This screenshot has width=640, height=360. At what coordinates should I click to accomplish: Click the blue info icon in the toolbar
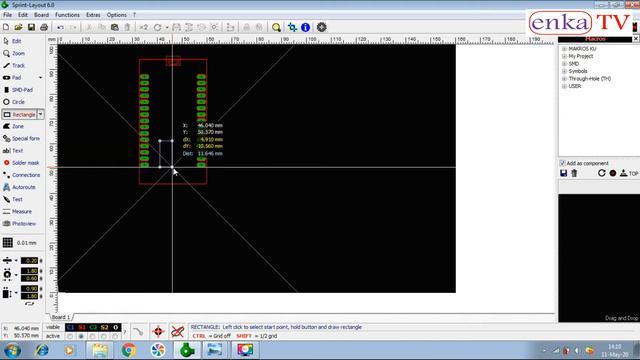tap(305, 27)
